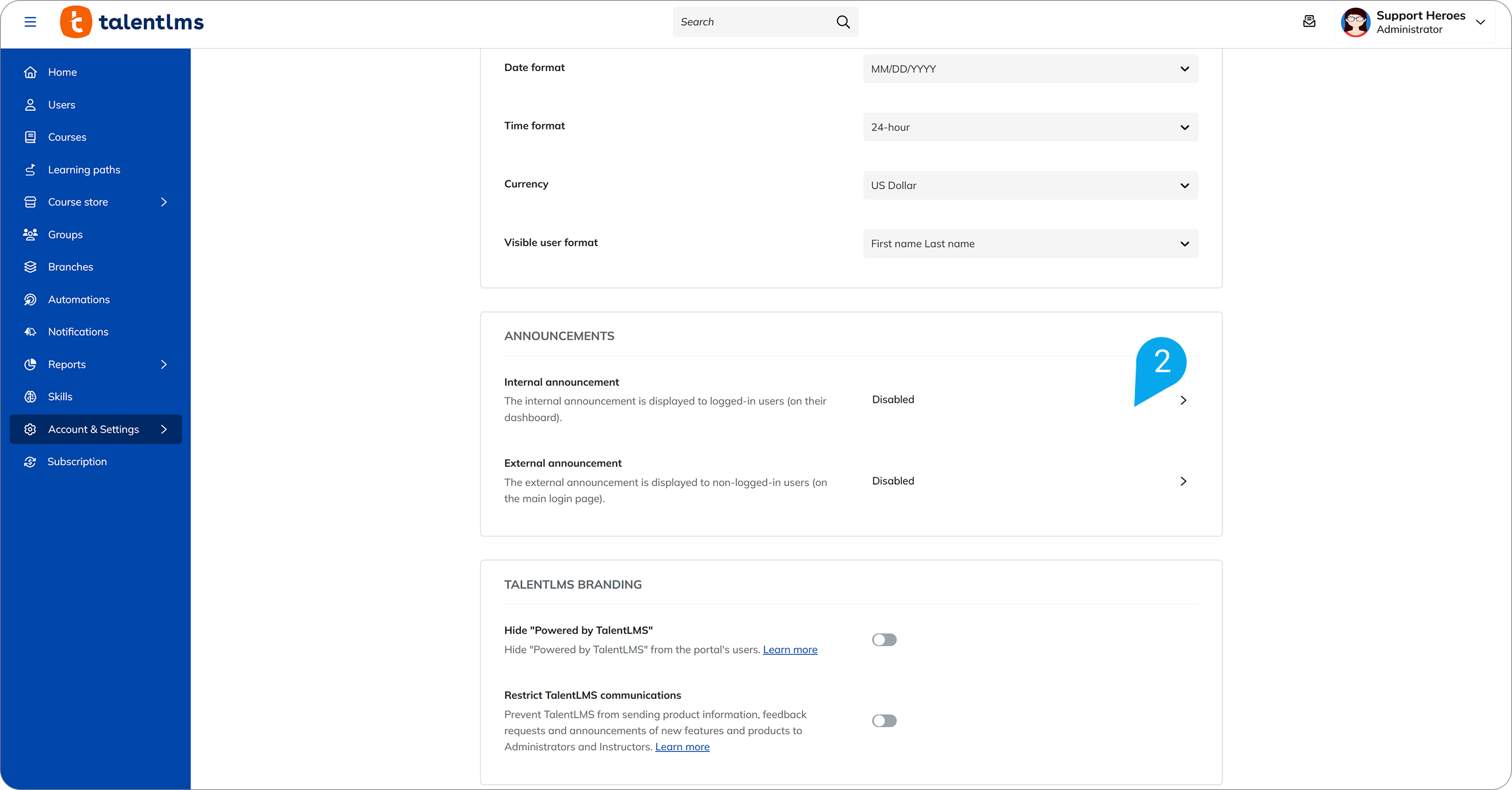Click the TalentLMS logo

pos(132,22)
